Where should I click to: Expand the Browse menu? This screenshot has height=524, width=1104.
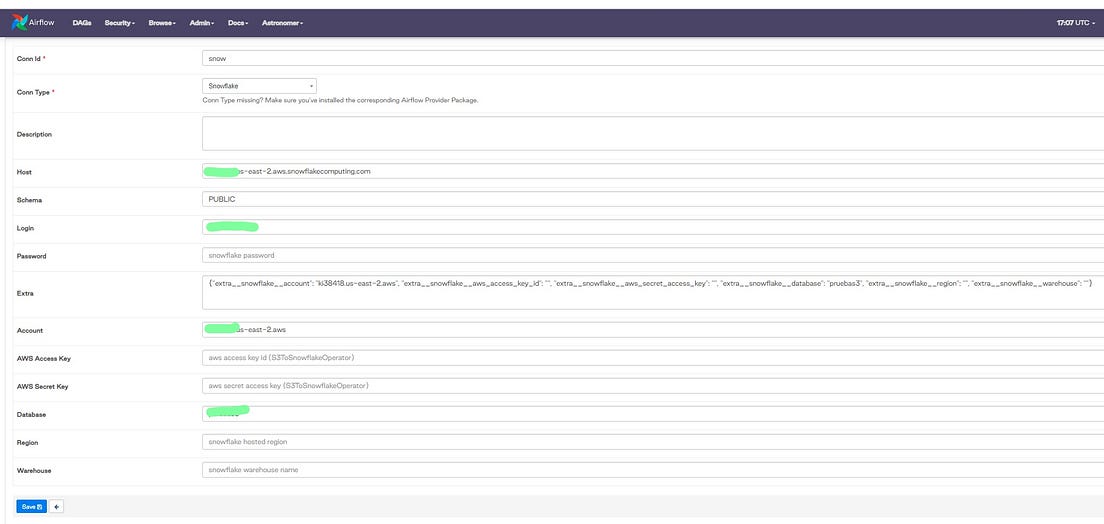[162, 23]
